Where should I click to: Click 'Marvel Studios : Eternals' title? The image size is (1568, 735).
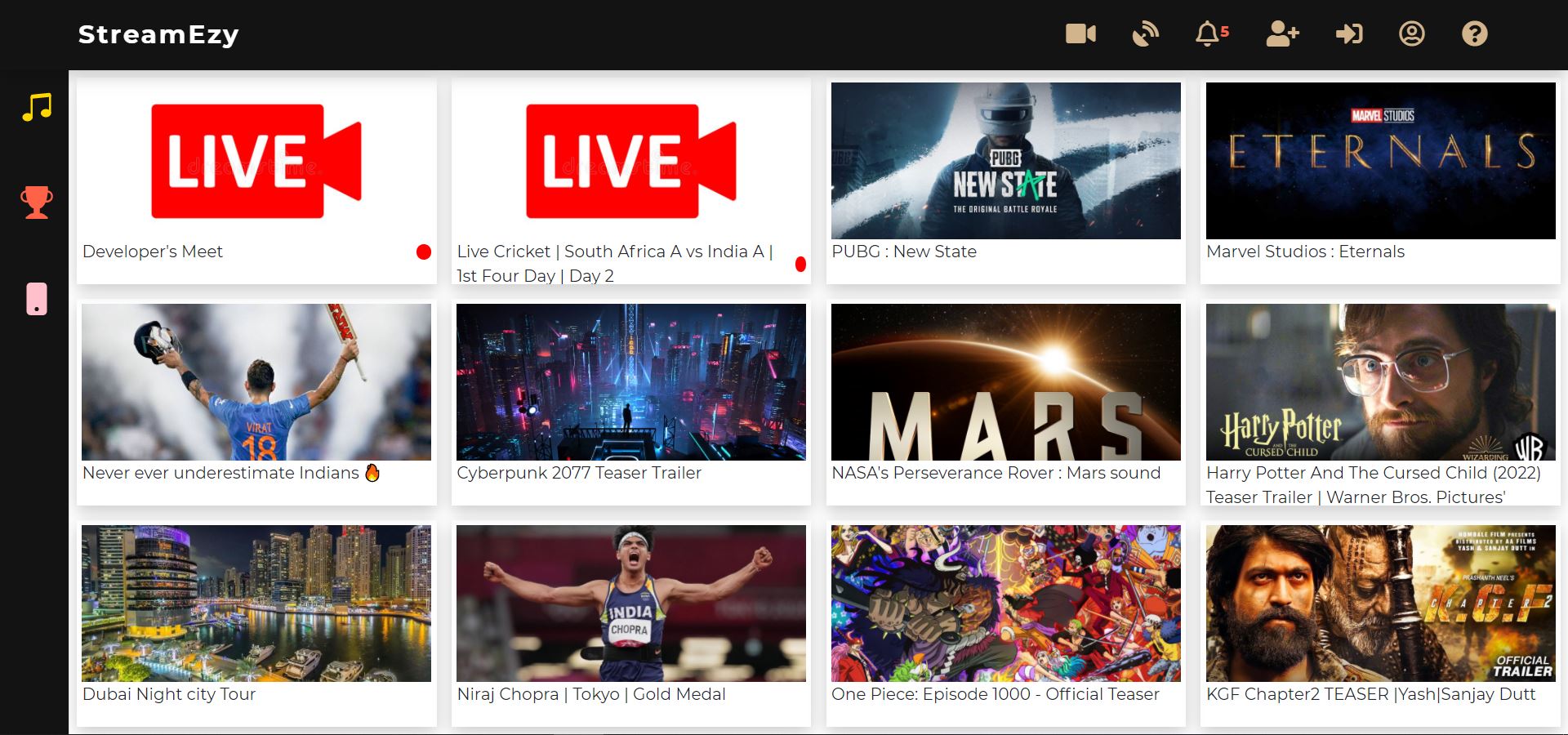(x=1305, y=252)
